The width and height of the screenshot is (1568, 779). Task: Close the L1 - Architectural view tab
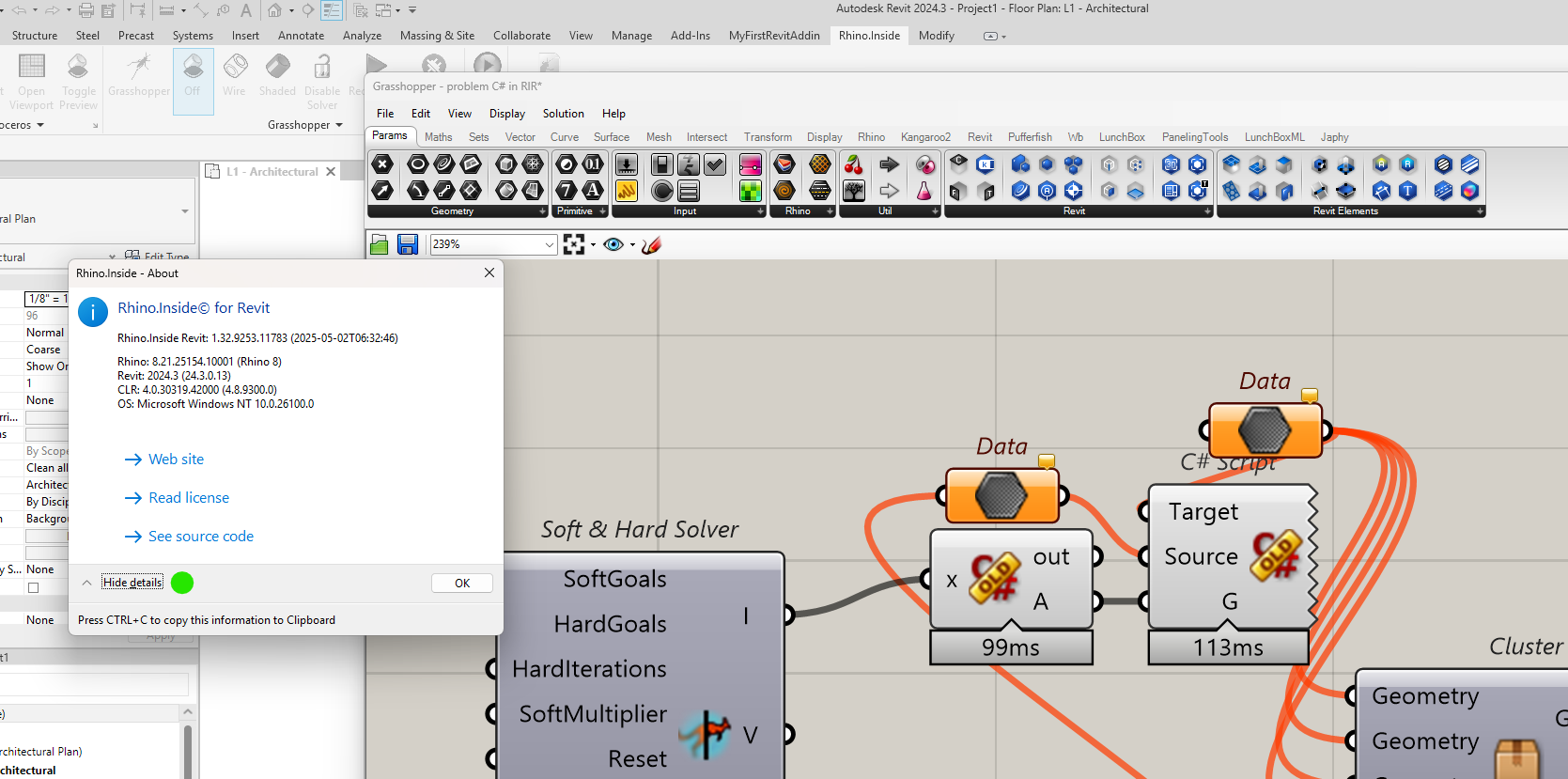331,172
